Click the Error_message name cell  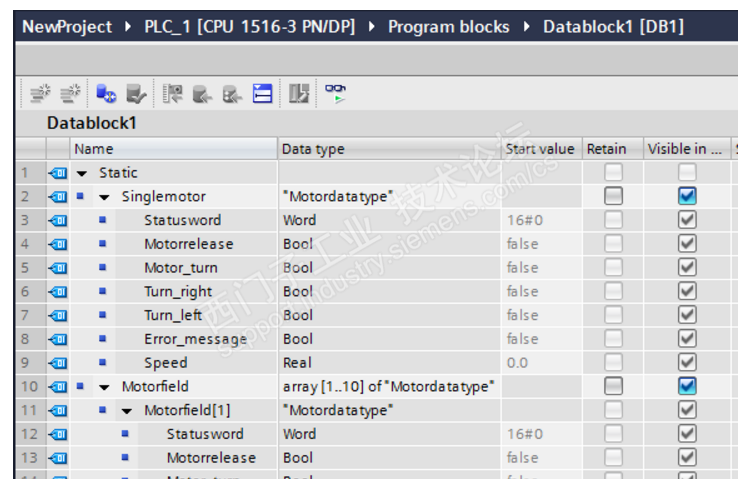click(196, 339)
